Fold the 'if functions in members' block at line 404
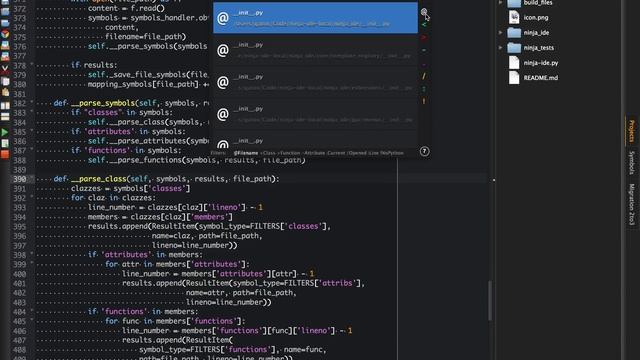The height and width of the screenshot is (360, 640). [32, 311]
